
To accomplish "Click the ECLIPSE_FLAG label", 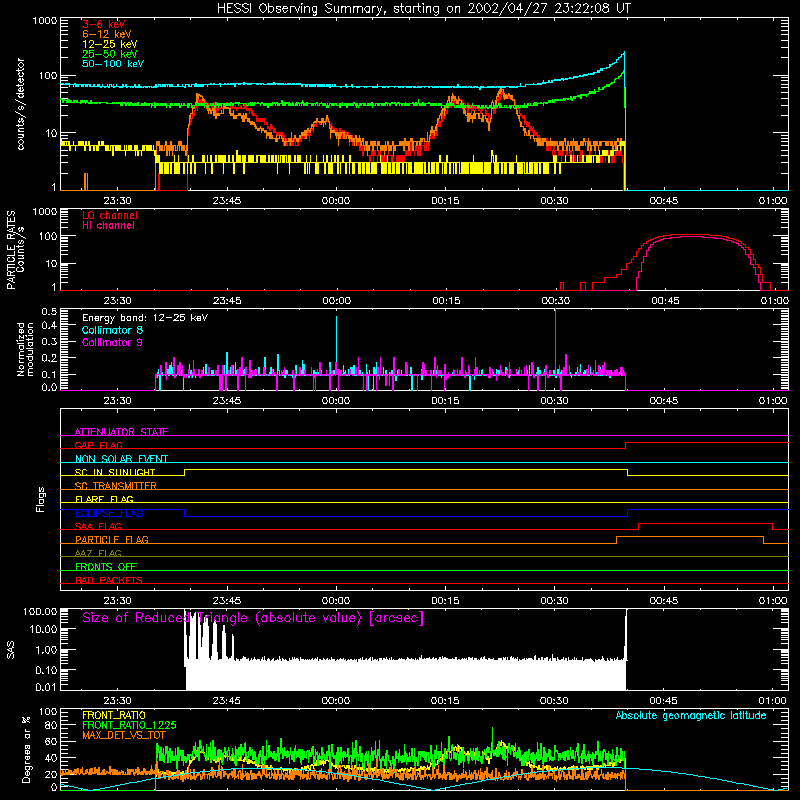I will [109, 513].
